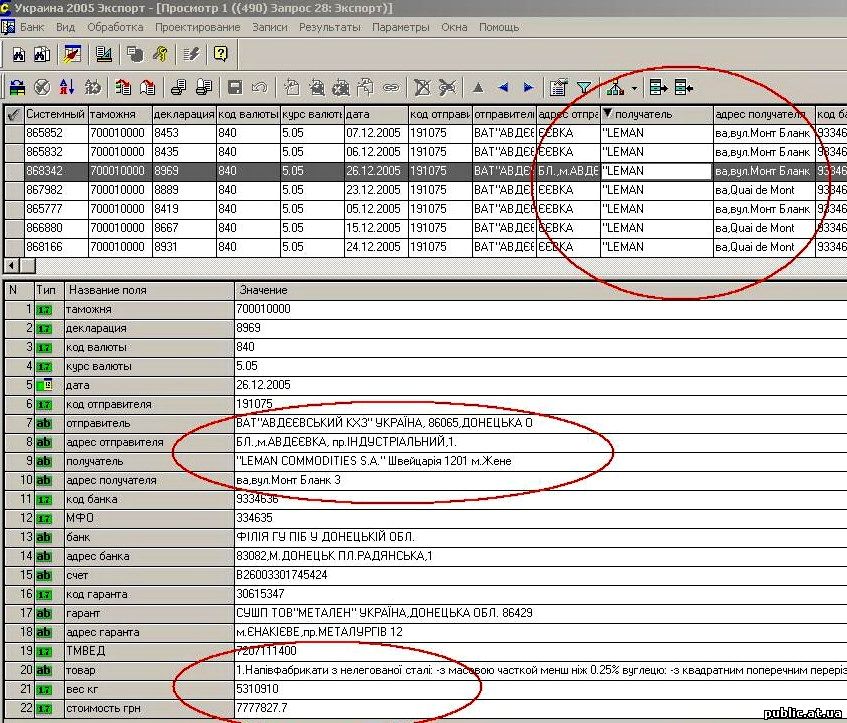Open the Обработка menu
Viewport: 847px width, 723px height.
click(x=115, y=27)
